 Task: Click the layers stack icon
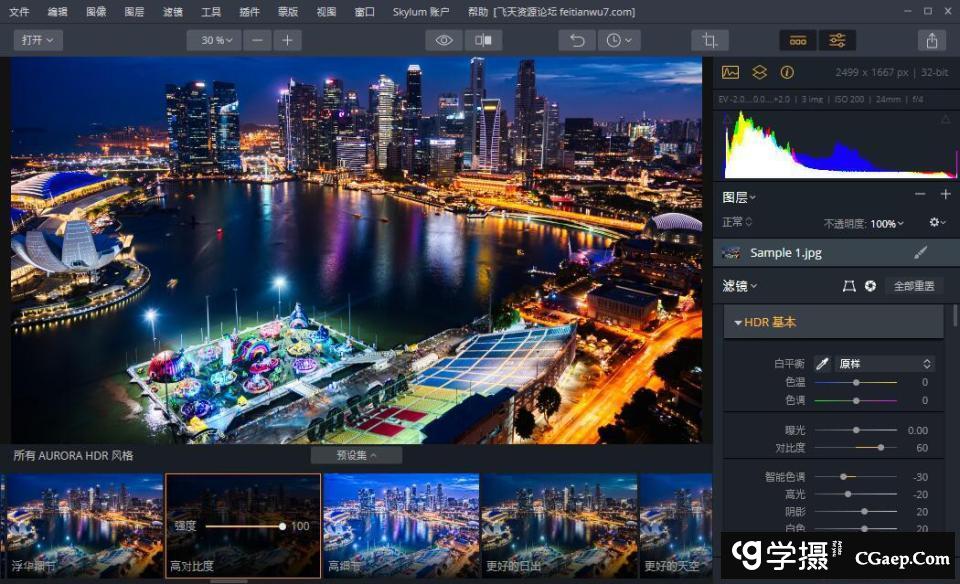coord(759,72)
